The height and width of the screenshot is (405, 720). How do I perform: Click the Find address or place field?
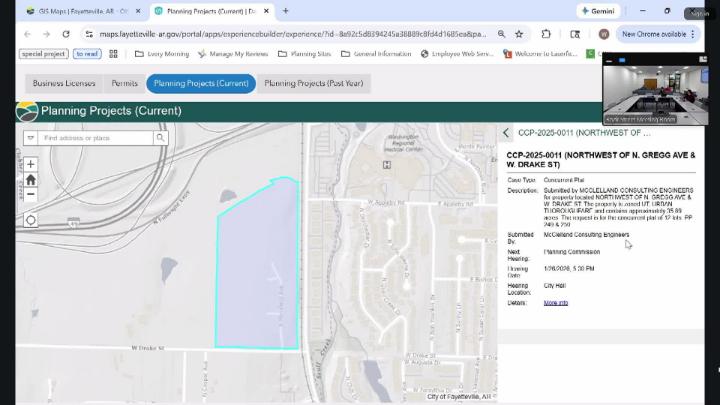tap(96, 138)
